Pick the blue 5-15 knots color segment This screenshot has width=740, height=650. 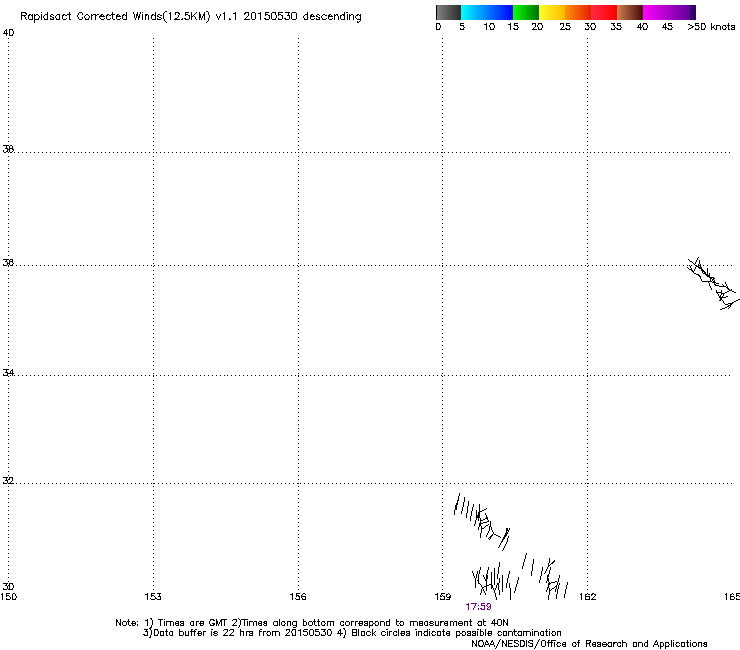coord(487,12)
